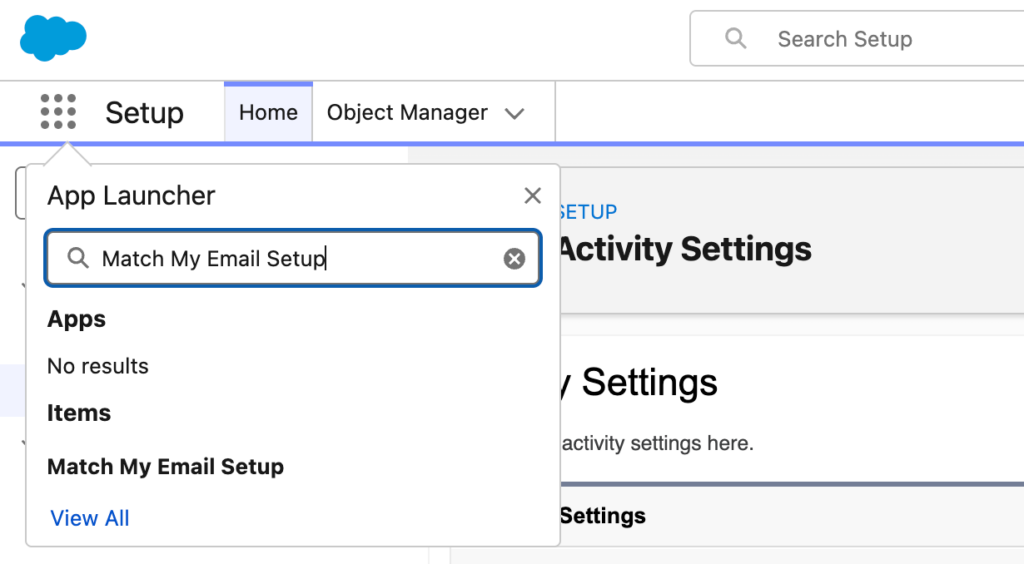The width and height of the screenshot is (1024, 564).
Task: Click the Salesforce cloud logo
Action: [x=53, y=38]
